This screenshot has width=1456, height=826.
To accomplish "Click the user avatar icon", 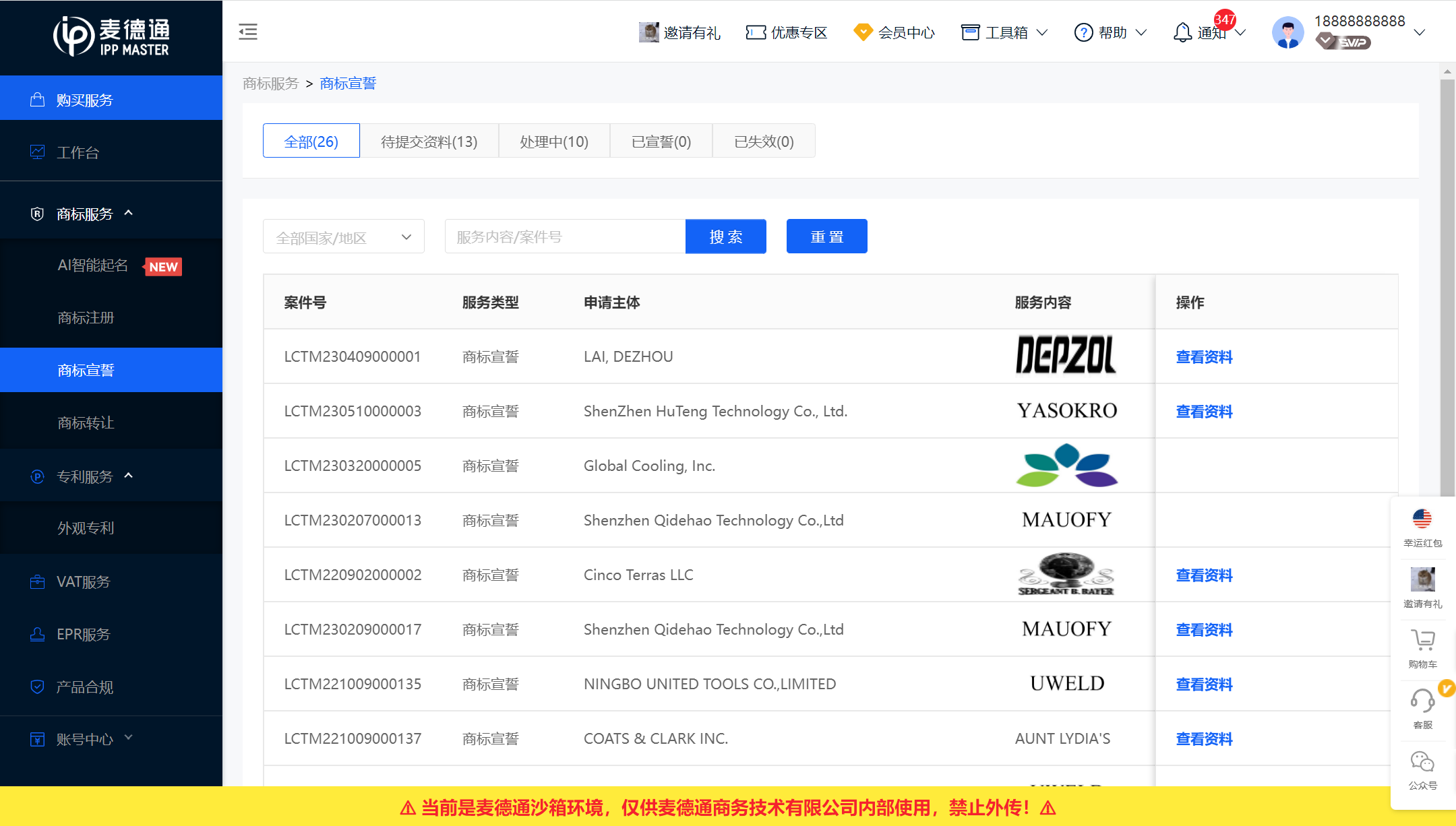I will tap(1288, 32).
